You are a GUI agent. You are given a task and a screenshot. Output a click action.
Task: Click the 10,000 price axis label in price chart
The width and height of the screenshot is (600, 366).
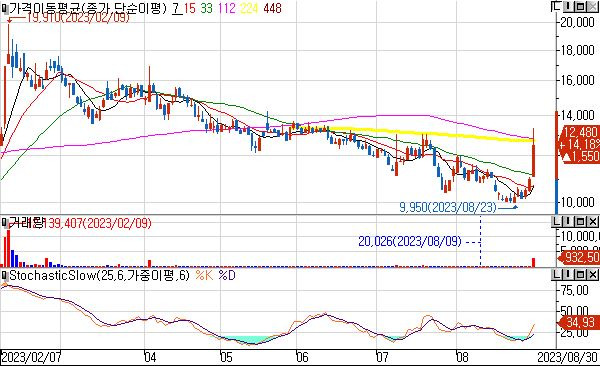[577, 202]
